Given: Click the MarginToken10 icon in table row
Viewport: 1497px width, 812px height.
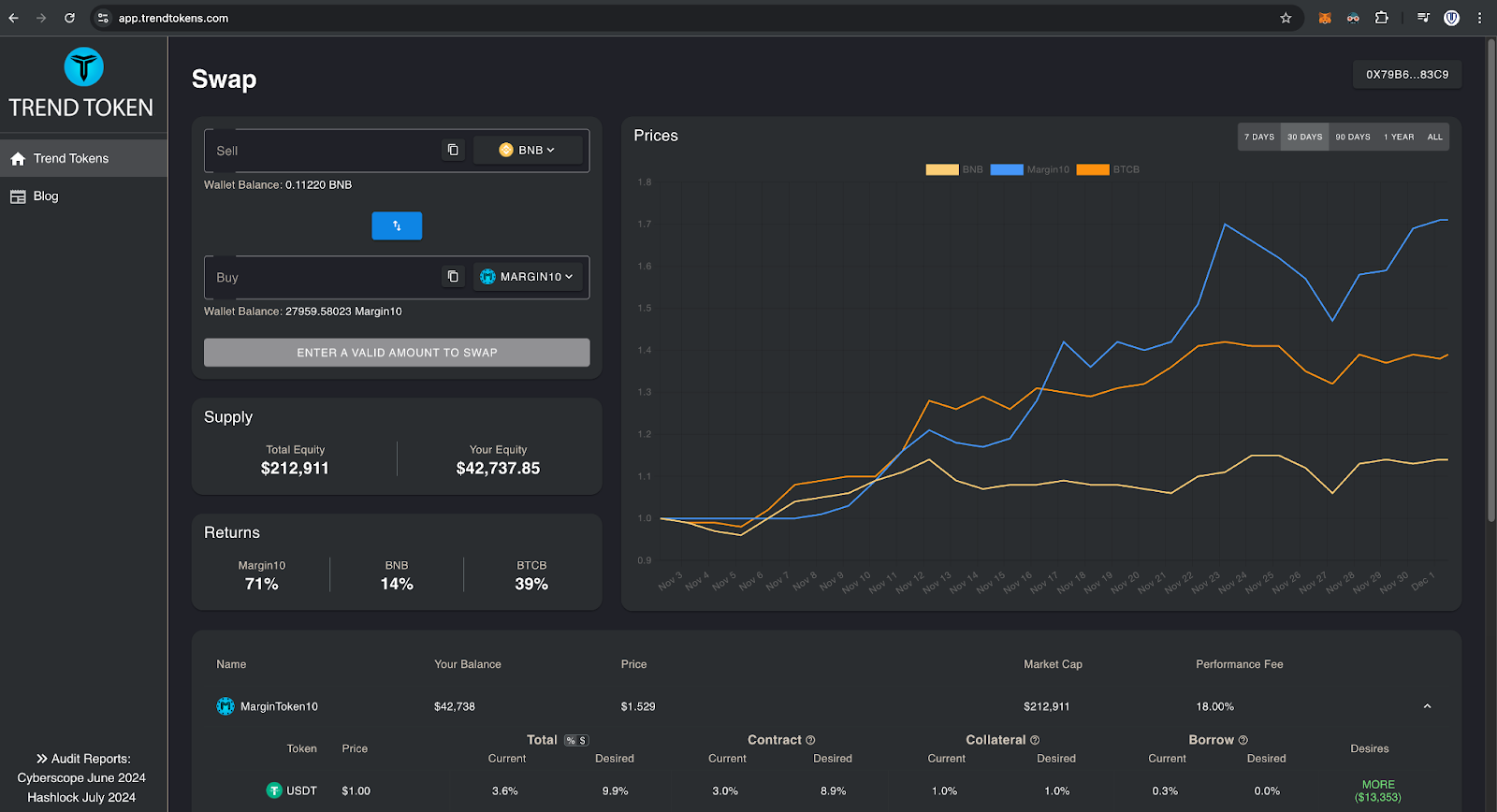Looking at the screenshot, I should (225, 706).
